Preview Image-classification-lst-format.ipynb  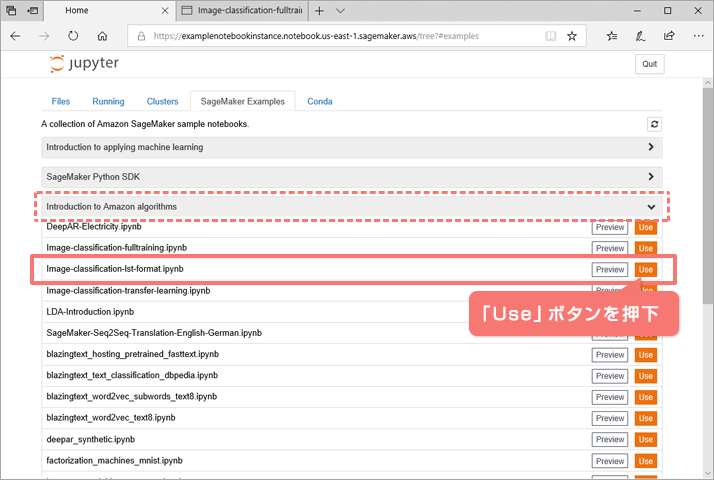click(610, 270)
